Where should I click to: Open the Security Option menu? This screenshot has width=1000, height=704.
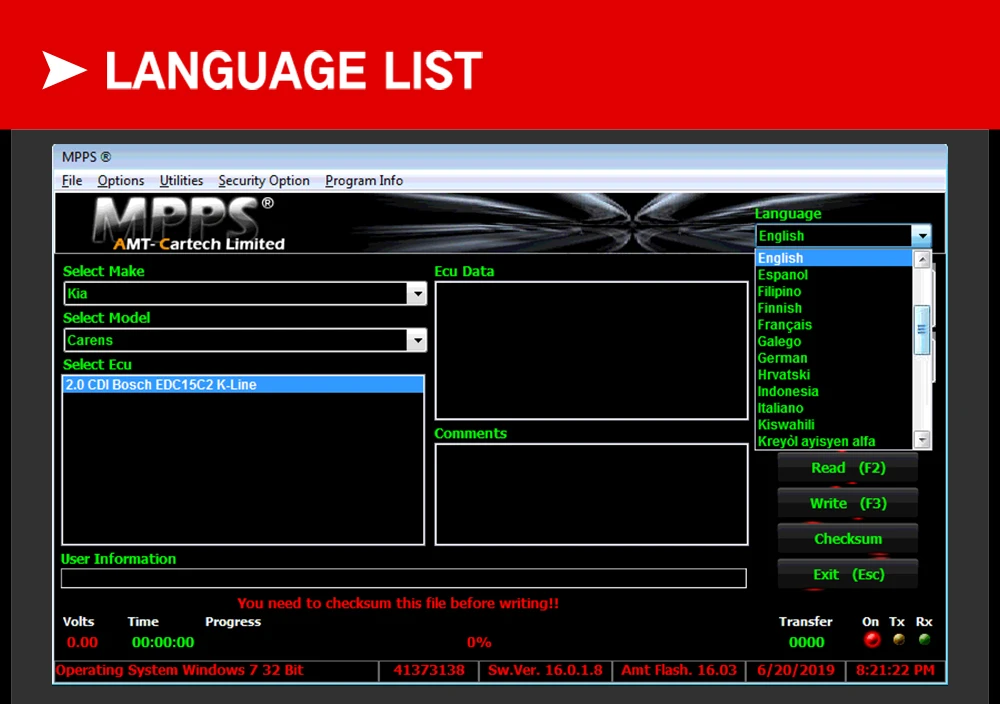[264, 180]
